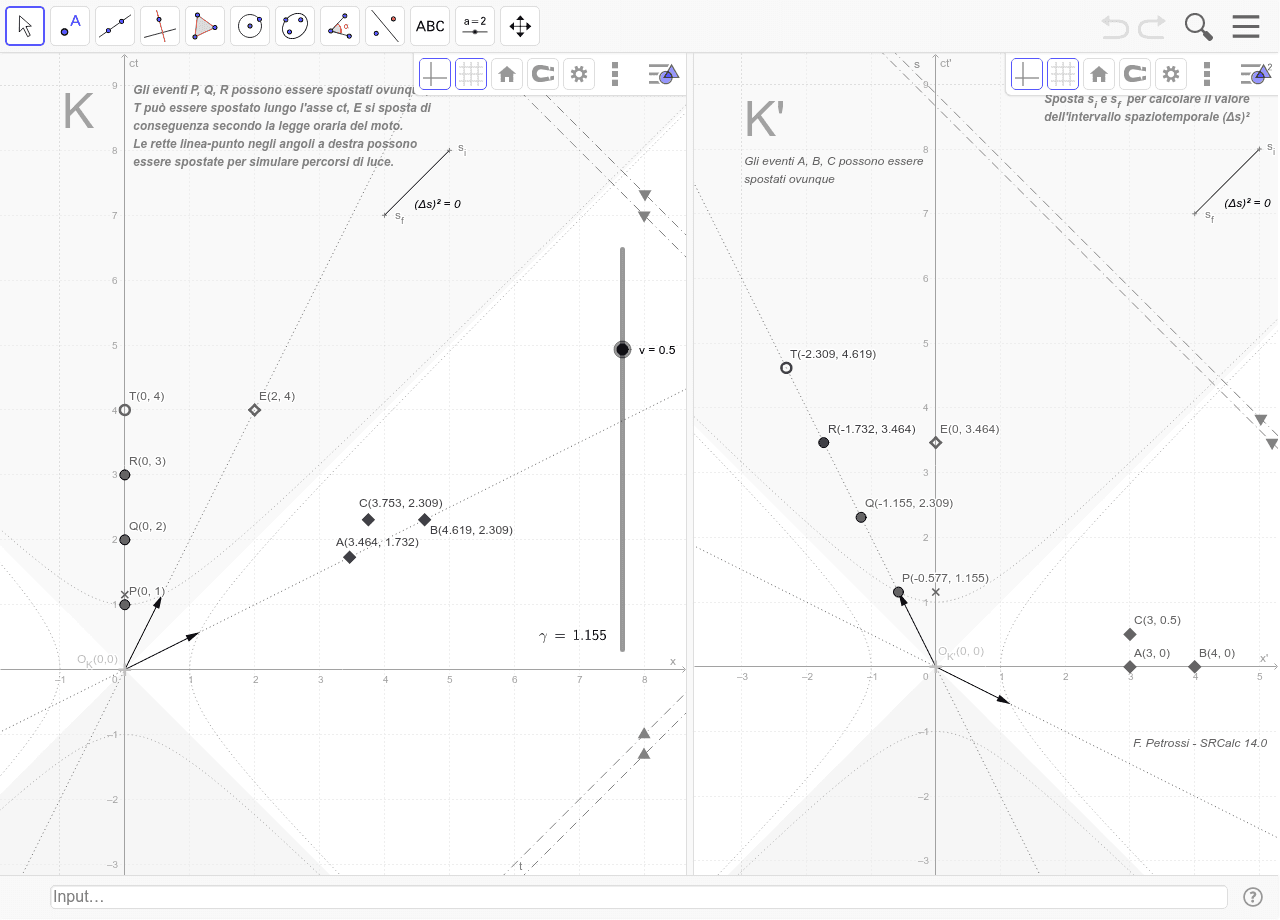The width and height of the screenshot is (1280, 920).
Task: Reset right K' view to home
Action: coord(1099,74)
